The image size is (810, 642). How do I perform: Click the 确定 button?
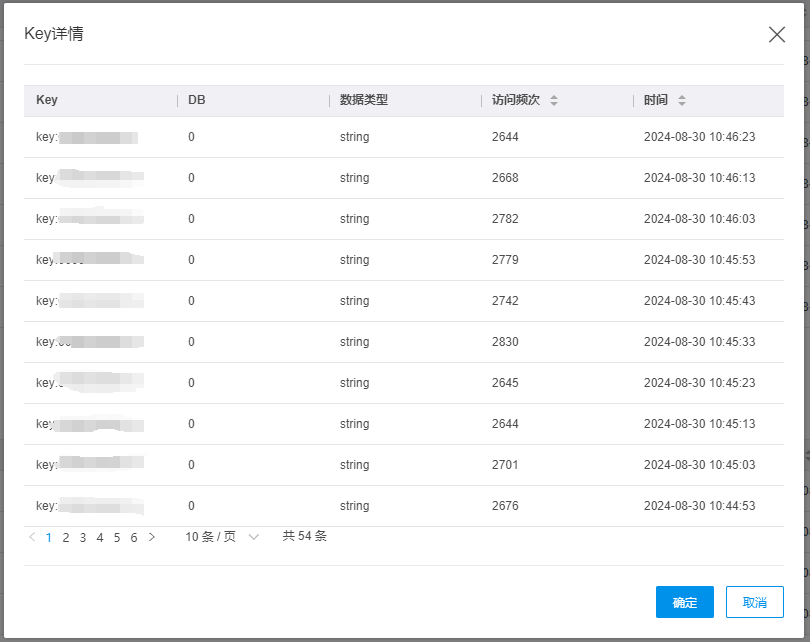point(685,602)
